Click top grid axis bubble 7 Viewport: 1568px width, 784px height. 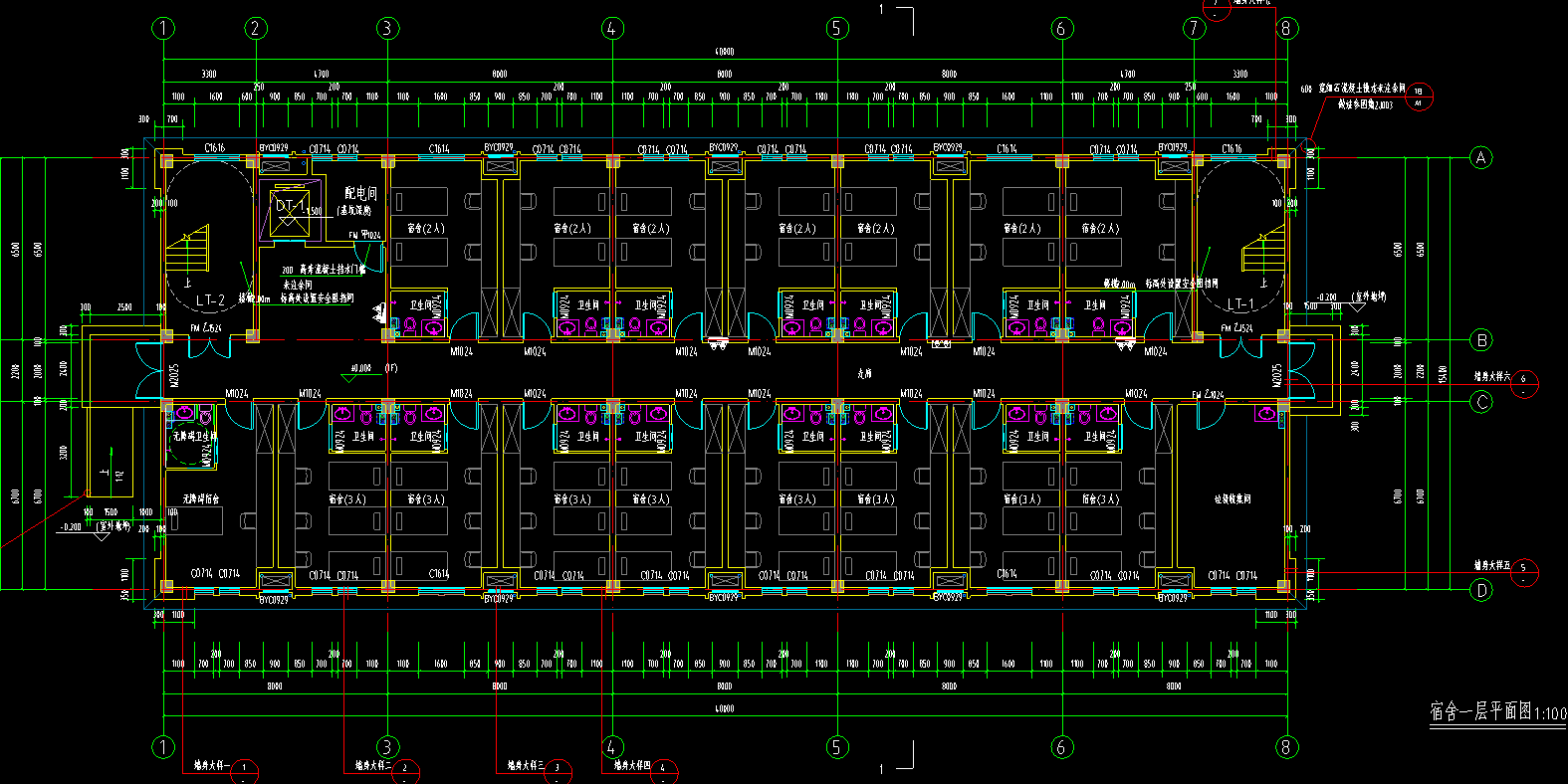tap(1195, 28)
